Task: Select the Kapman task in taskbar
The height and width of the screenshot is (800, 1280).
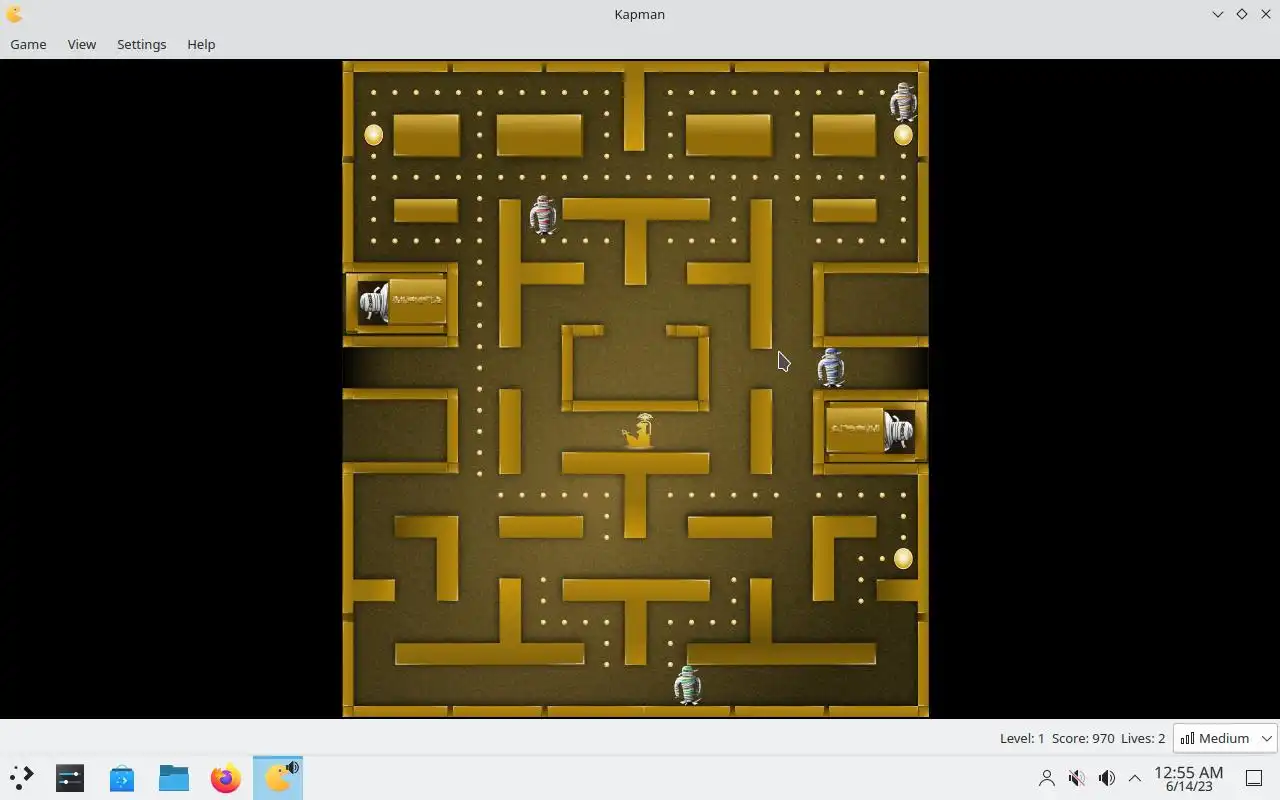Action: [x=278, y=778]
